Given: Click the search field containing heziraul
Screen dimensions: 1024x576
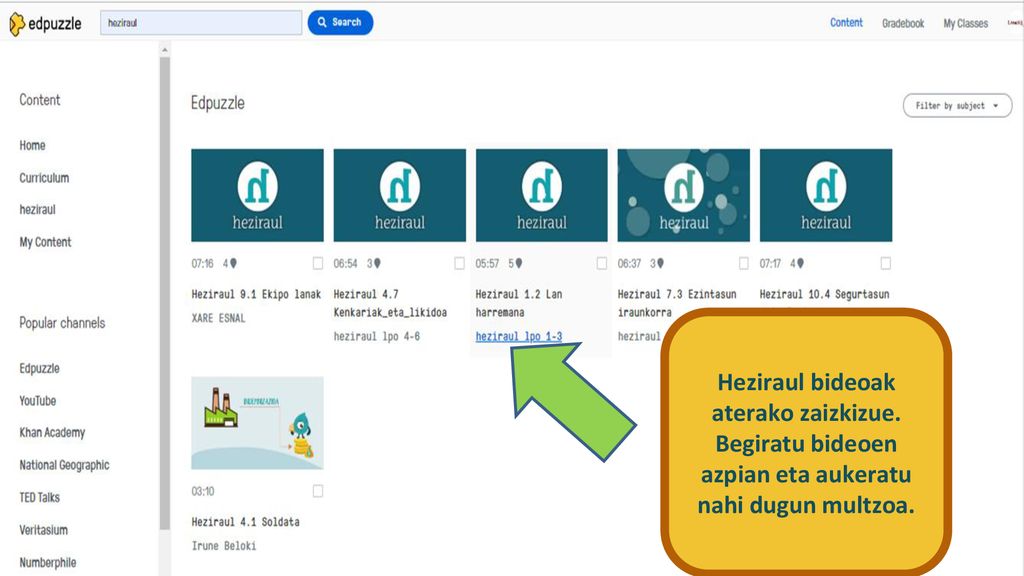Looking at the screenshot, I should pyautogui.click(x=200, y=23).
